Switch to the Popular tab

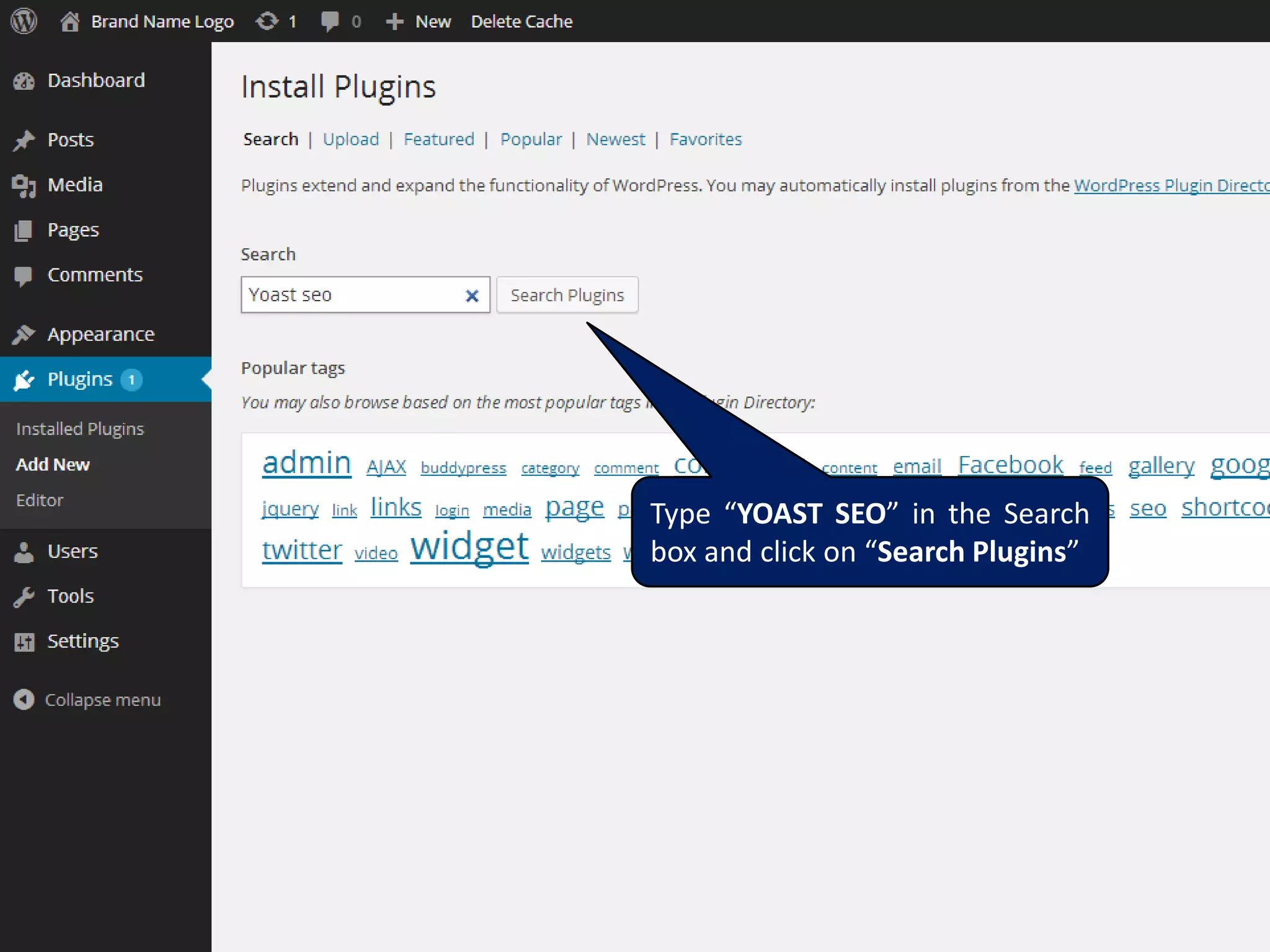pos(531,139)
